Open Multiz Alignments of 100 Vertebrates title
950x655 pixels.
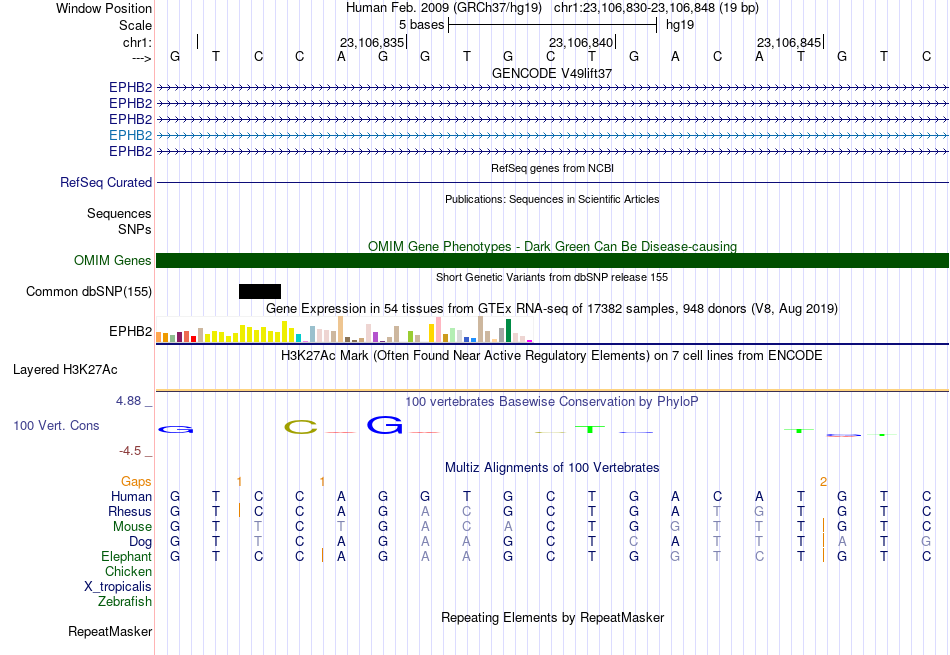point(552,468)
